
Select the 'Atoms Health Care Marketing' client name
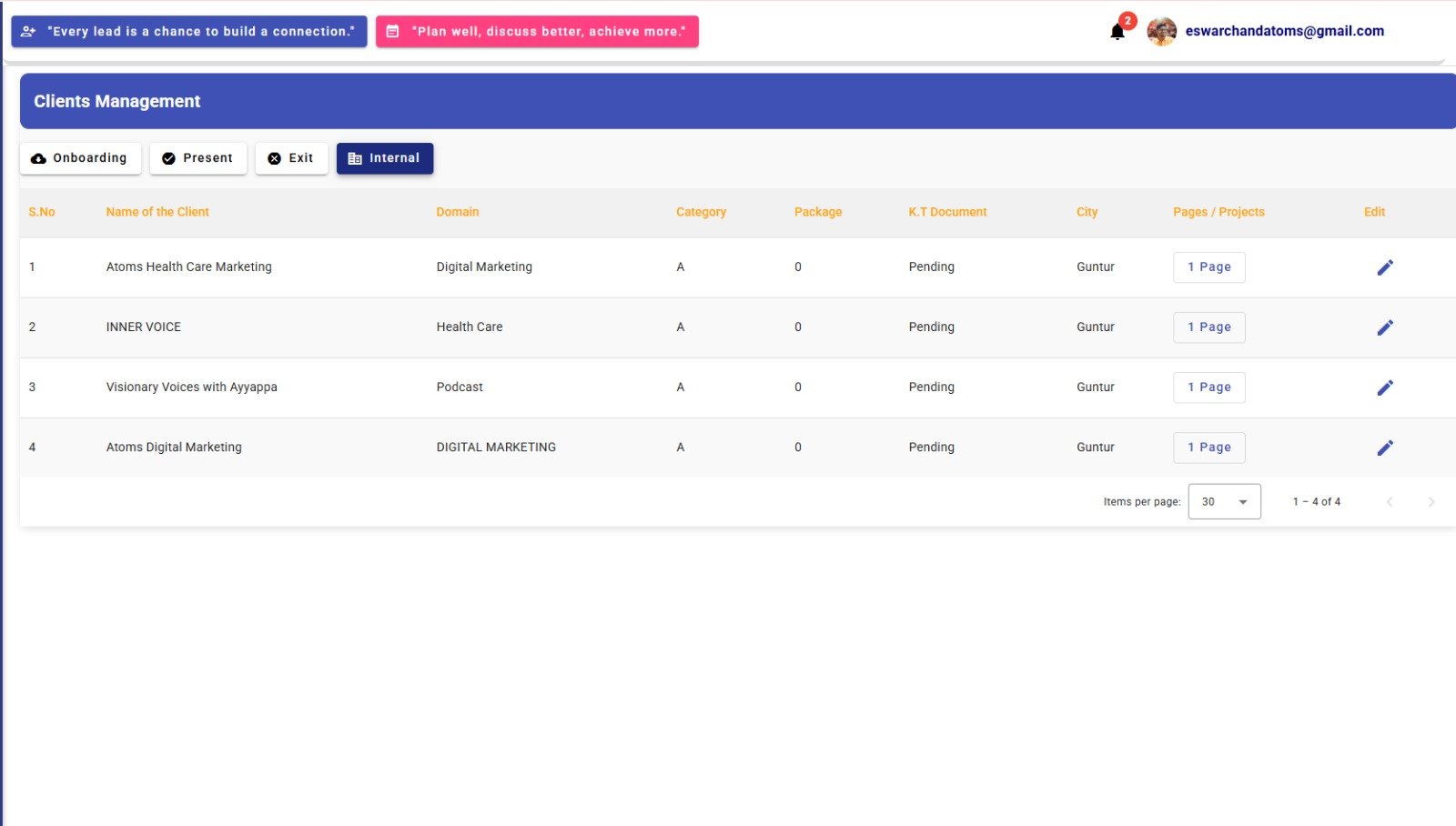189,267
